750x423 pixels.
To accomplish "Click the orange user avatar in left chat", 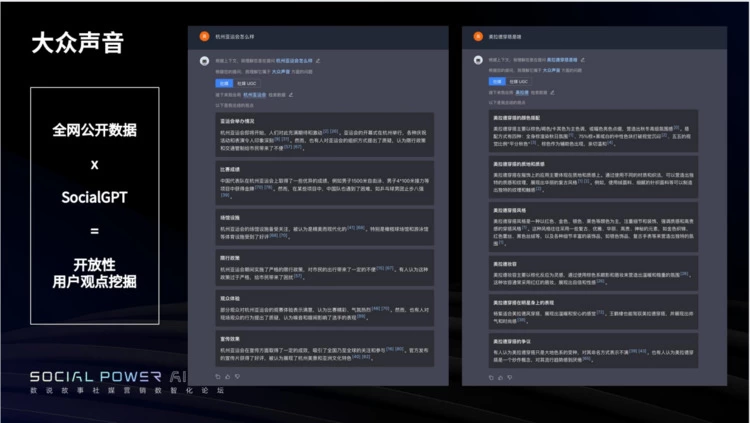I will point(205,36).
